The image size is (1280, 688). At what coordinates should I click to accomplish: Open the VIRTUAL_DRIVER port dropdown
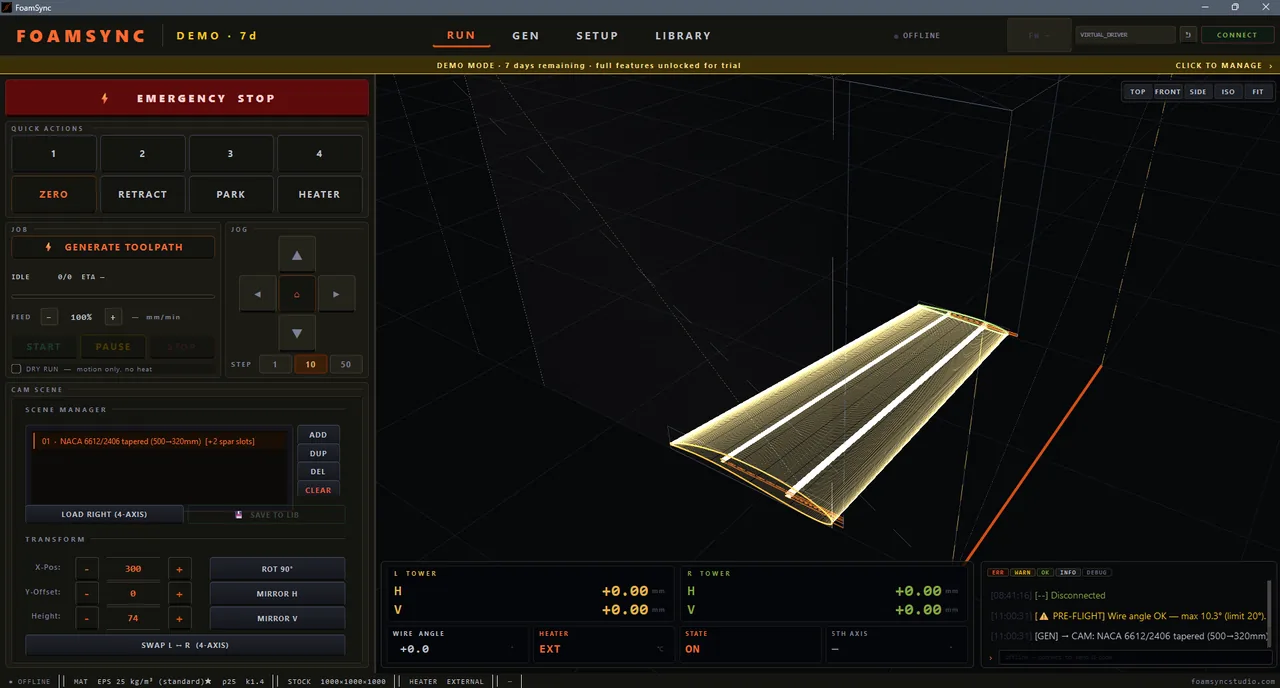pyautogui.click(x=1125, y=35)
